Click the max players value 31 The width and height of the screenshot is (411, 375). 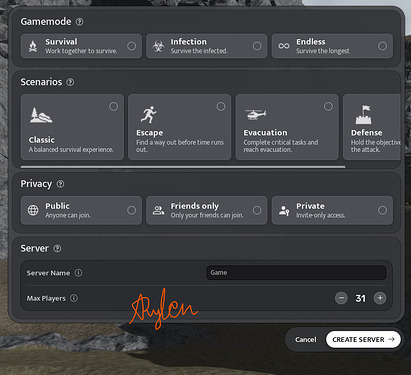pos(360,298)
